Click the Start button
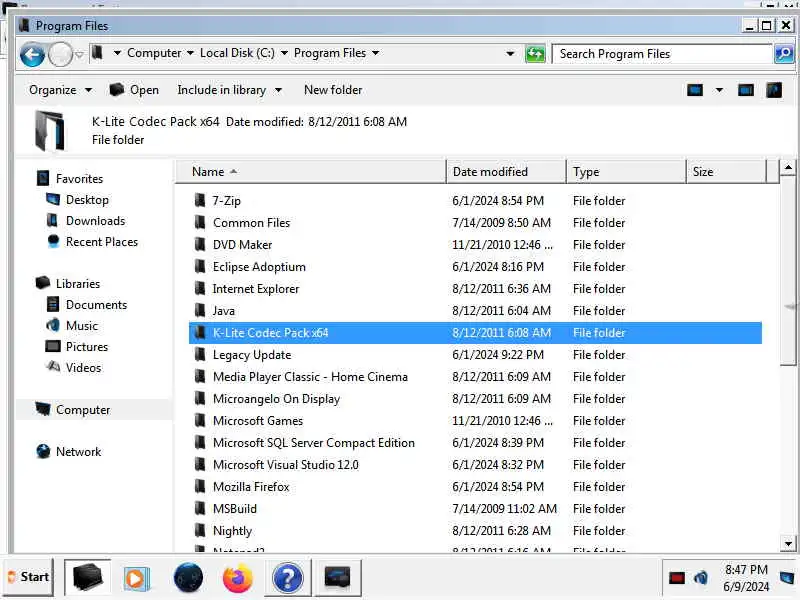 tap(29, 577)
